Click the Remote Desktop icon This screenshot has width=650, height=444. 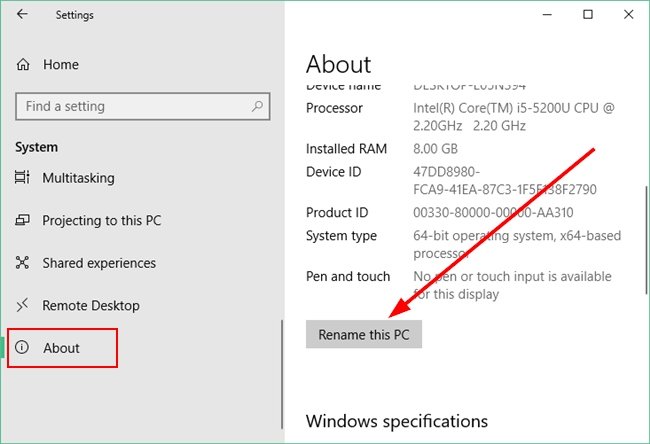pyautogui.click(x=22, y=305)
